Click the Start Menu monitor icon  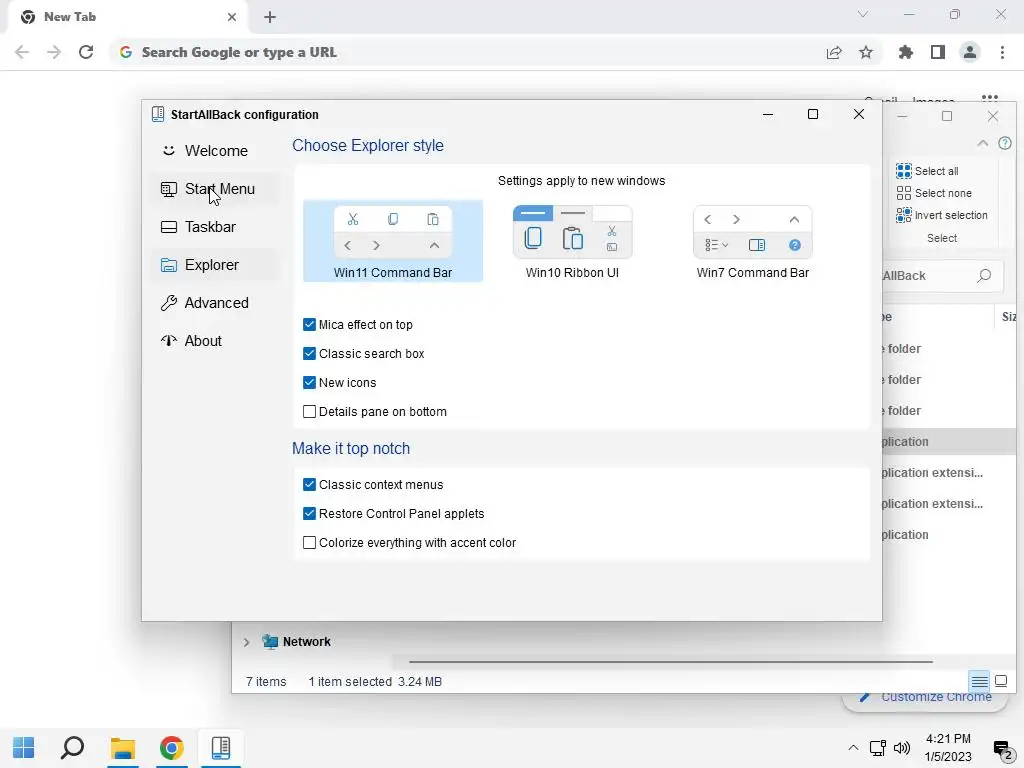pos(168,189)
